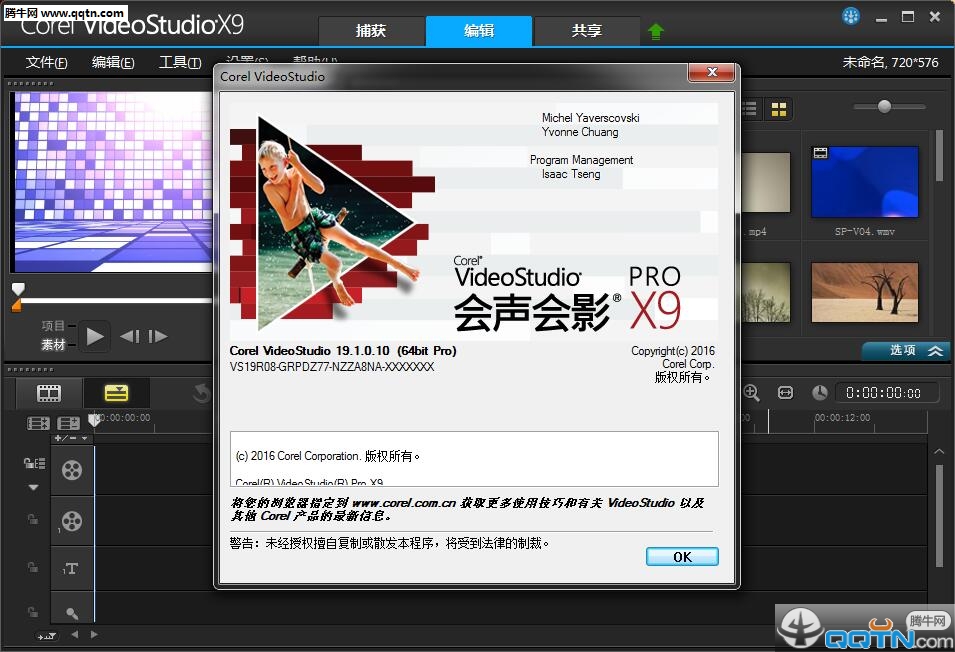The width and height of the screenshot is (955, 652).
Task: Select the voice track microphone icon
Action: 72,613
